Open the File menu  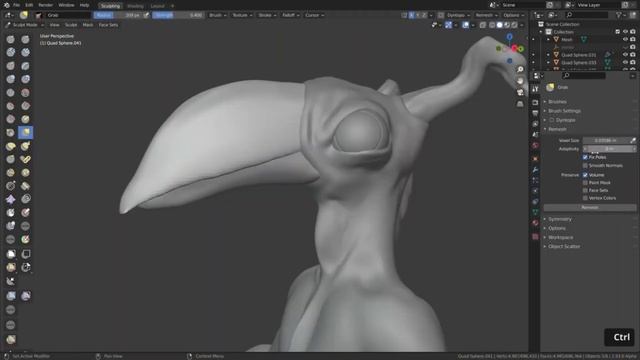[x=16, y=5]
